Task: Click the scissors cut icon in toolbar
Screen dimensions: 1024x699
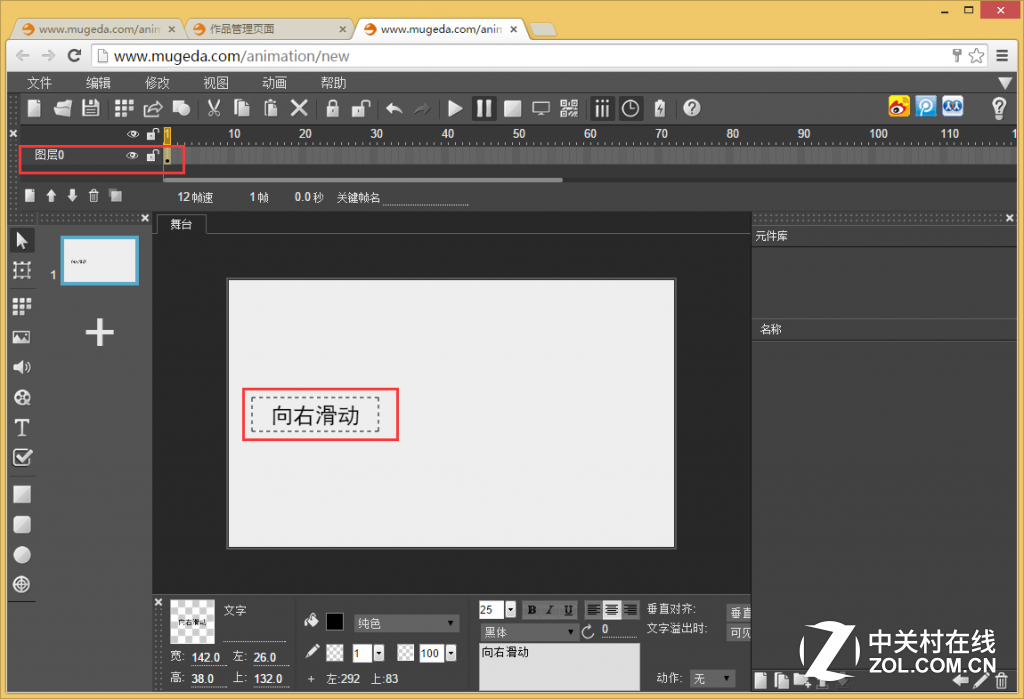Action: tap(214, 108)
